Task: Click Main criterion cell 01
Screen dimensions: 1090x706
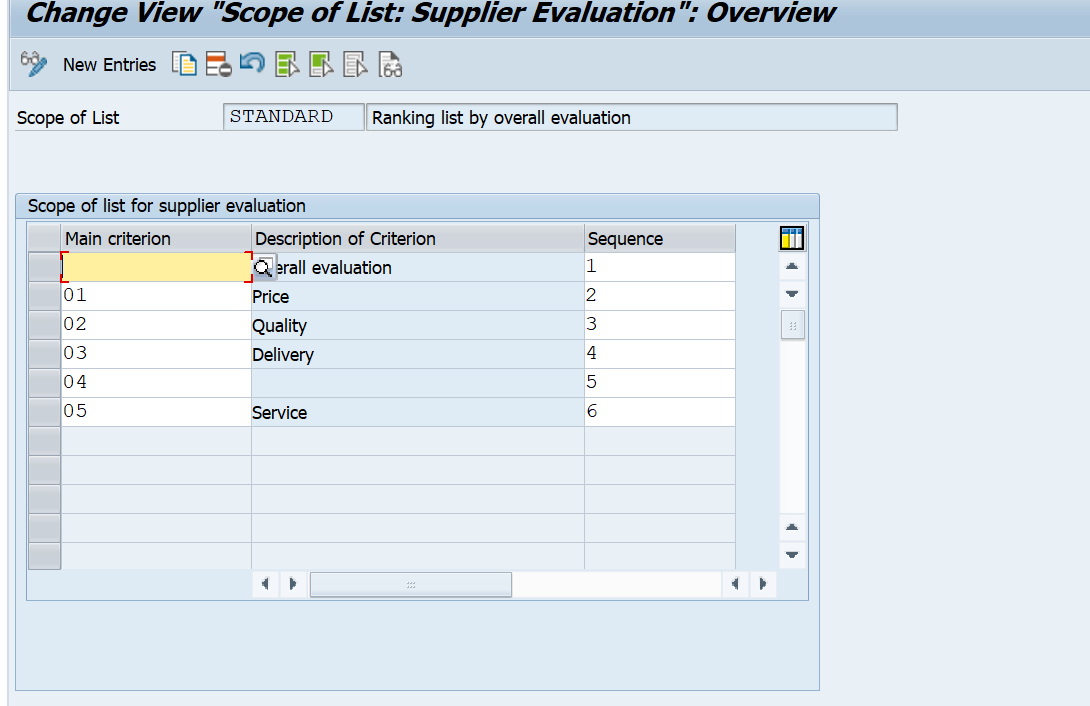Action: [156, 296]
